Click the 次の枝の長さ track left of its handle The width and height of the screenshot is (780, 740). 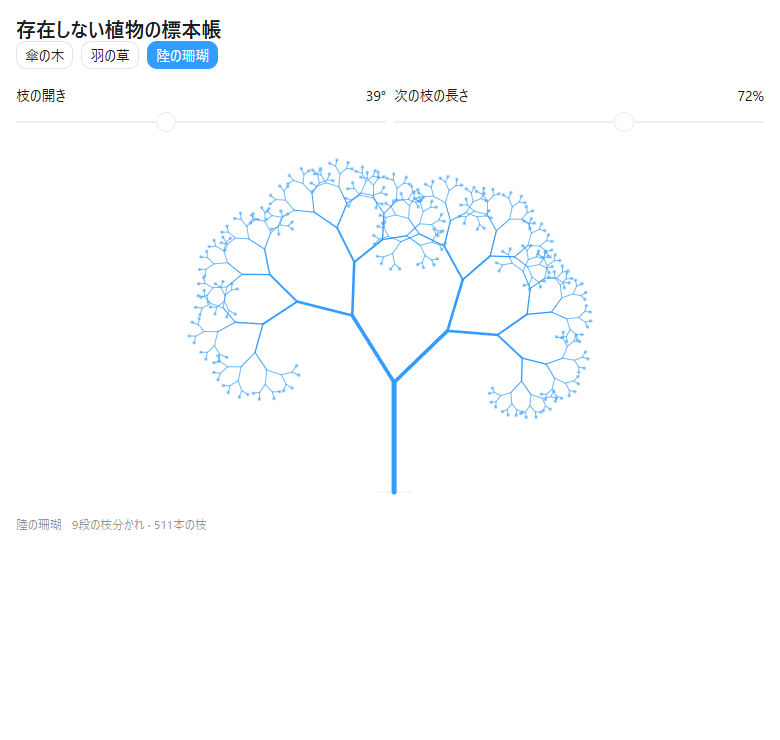click(x=504, y=122)
